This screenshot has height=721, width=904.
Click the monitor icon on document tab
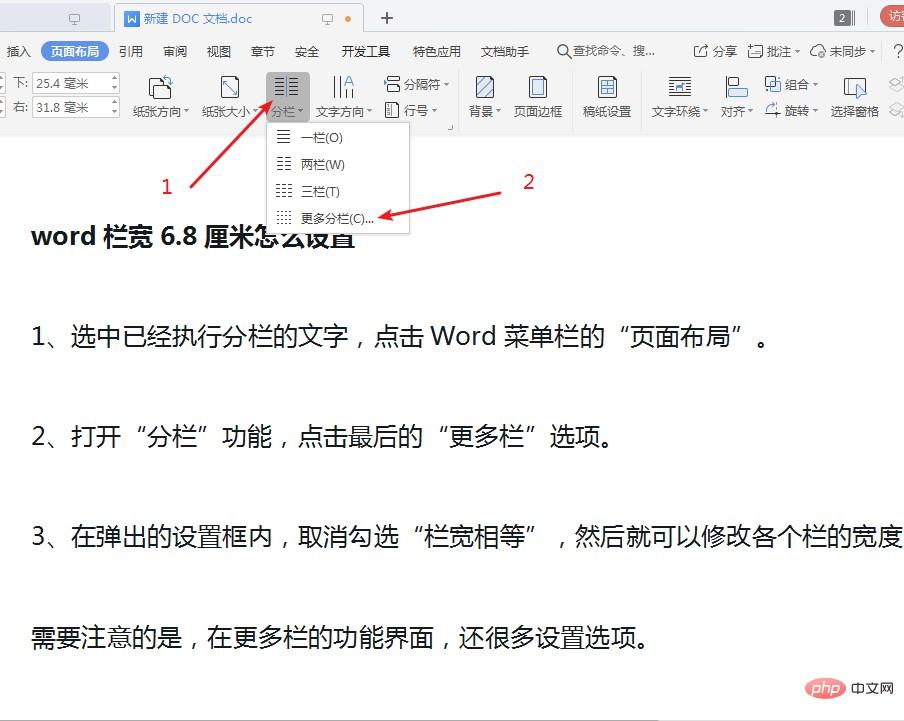[x=327, y=19]
